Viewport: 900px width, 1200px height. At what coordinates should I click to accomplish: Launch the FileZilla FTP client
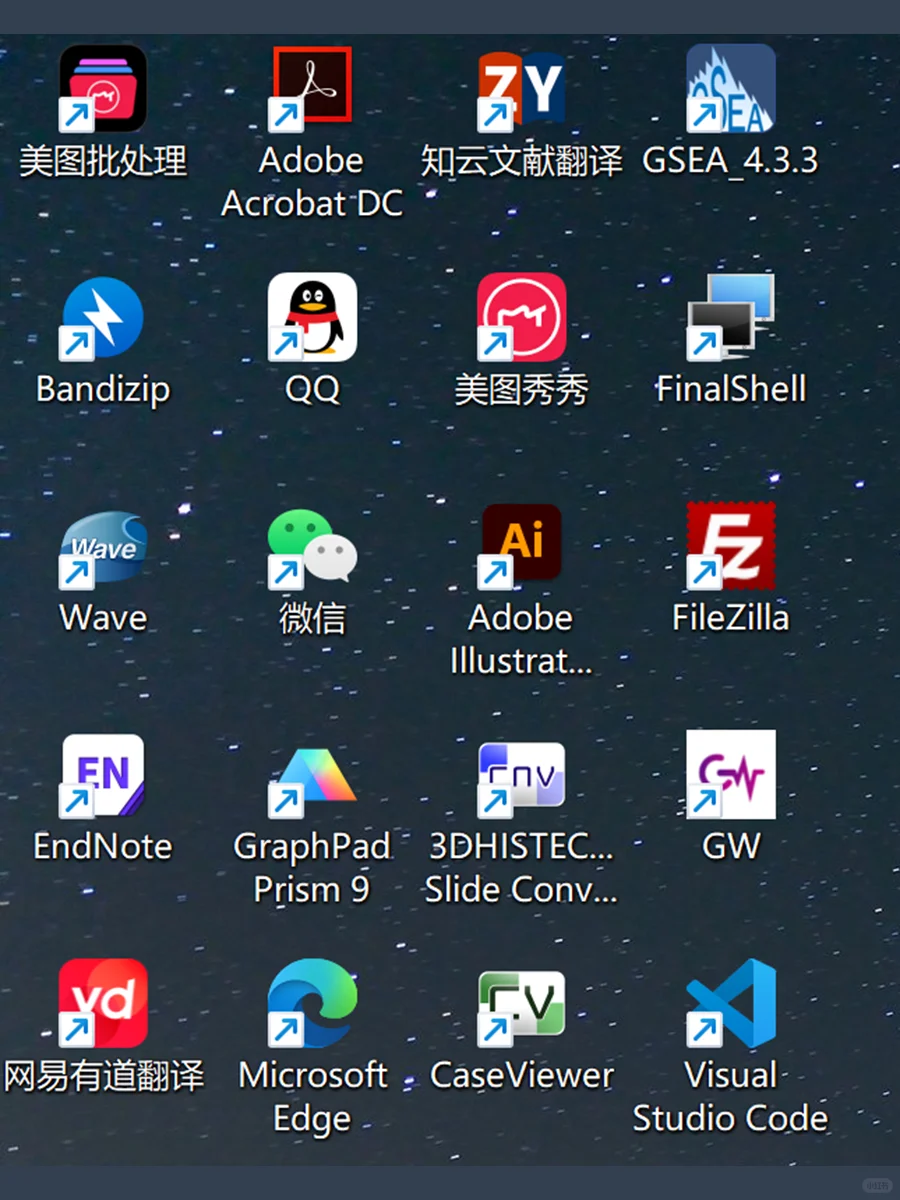click(x=730, y=545)
